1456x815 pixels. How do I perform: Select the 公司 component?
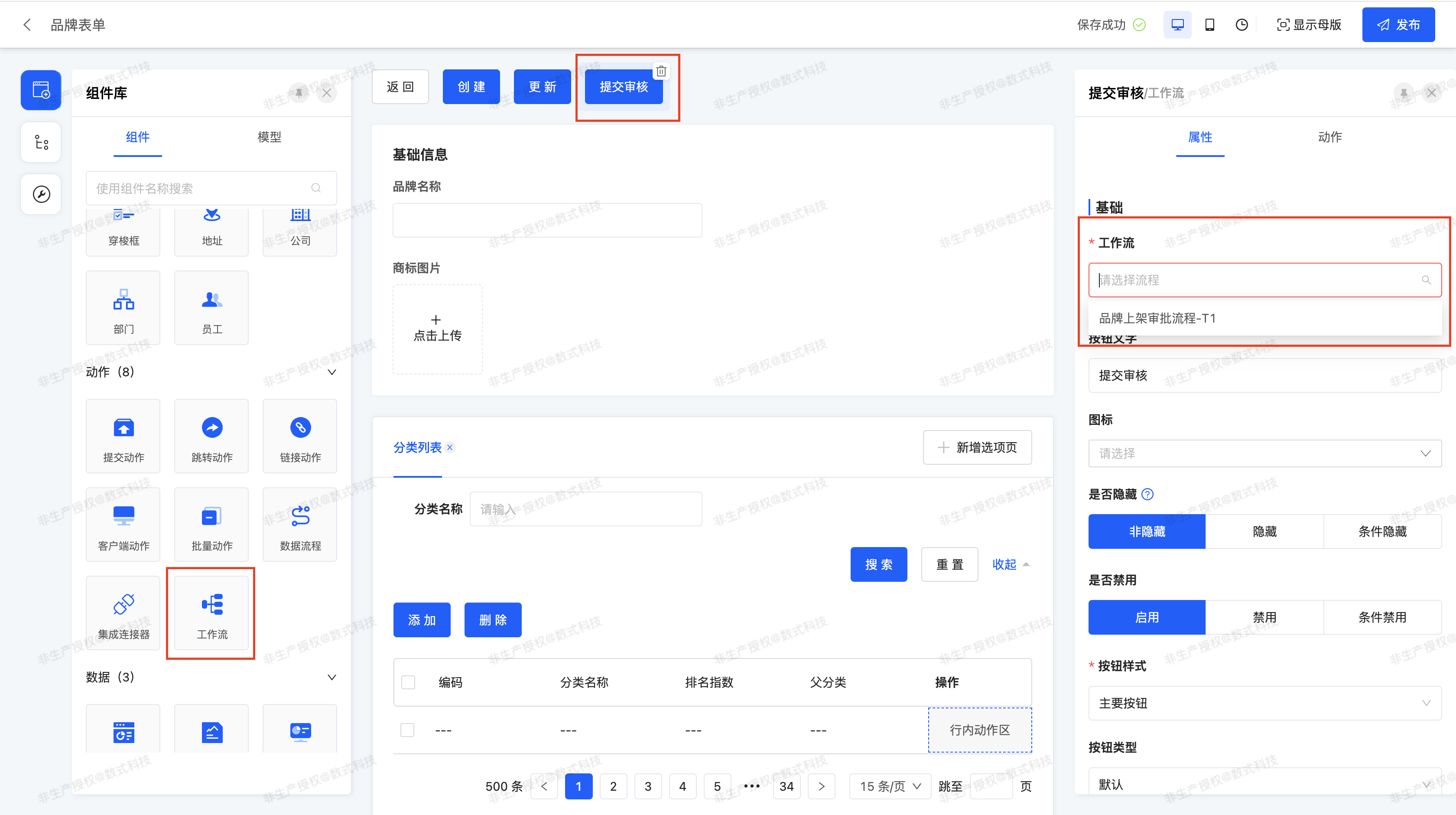tap(300, 232)
